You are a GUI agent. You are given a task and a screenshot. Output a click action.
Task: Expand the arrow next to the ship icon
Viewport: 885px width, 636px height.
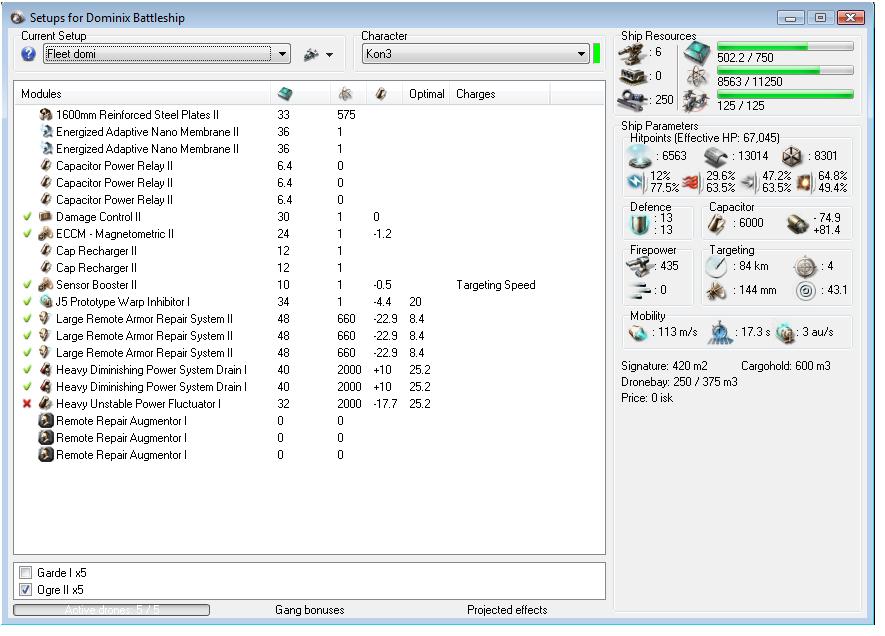(x=330, y=55)
